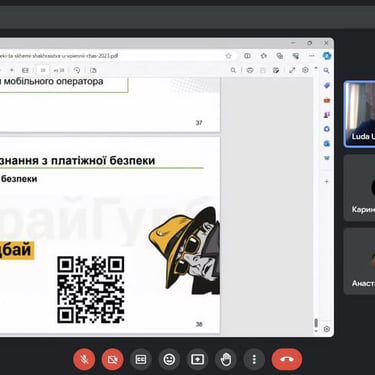
Task: Open Edge sidebar Outlook icon
Action: click(327, 143)
